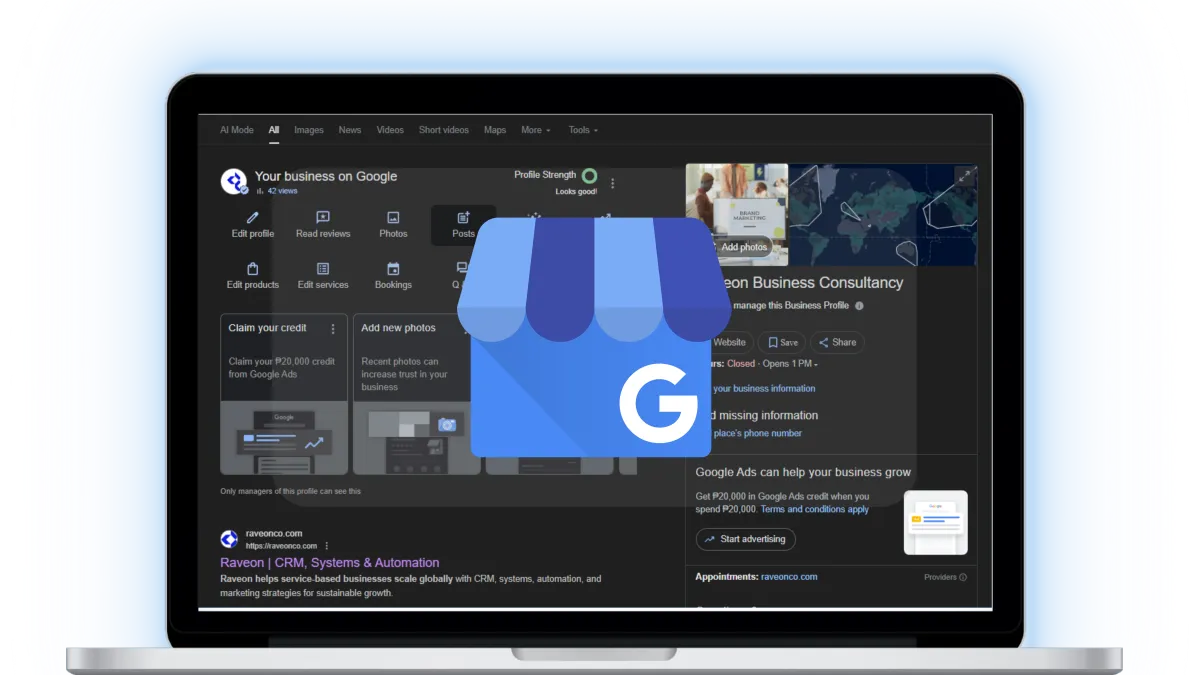Switch to the News tab
This screenshot has width=1200, height=675.
point(350,130)
